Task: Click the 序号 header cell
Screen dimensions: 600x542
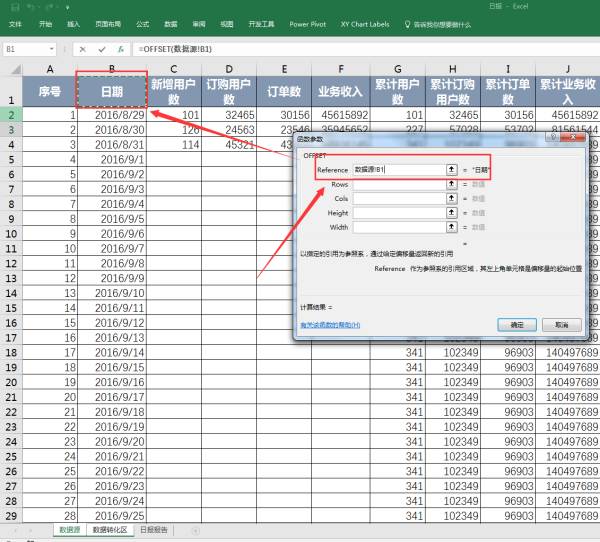Action: click(x=50, y=91)
